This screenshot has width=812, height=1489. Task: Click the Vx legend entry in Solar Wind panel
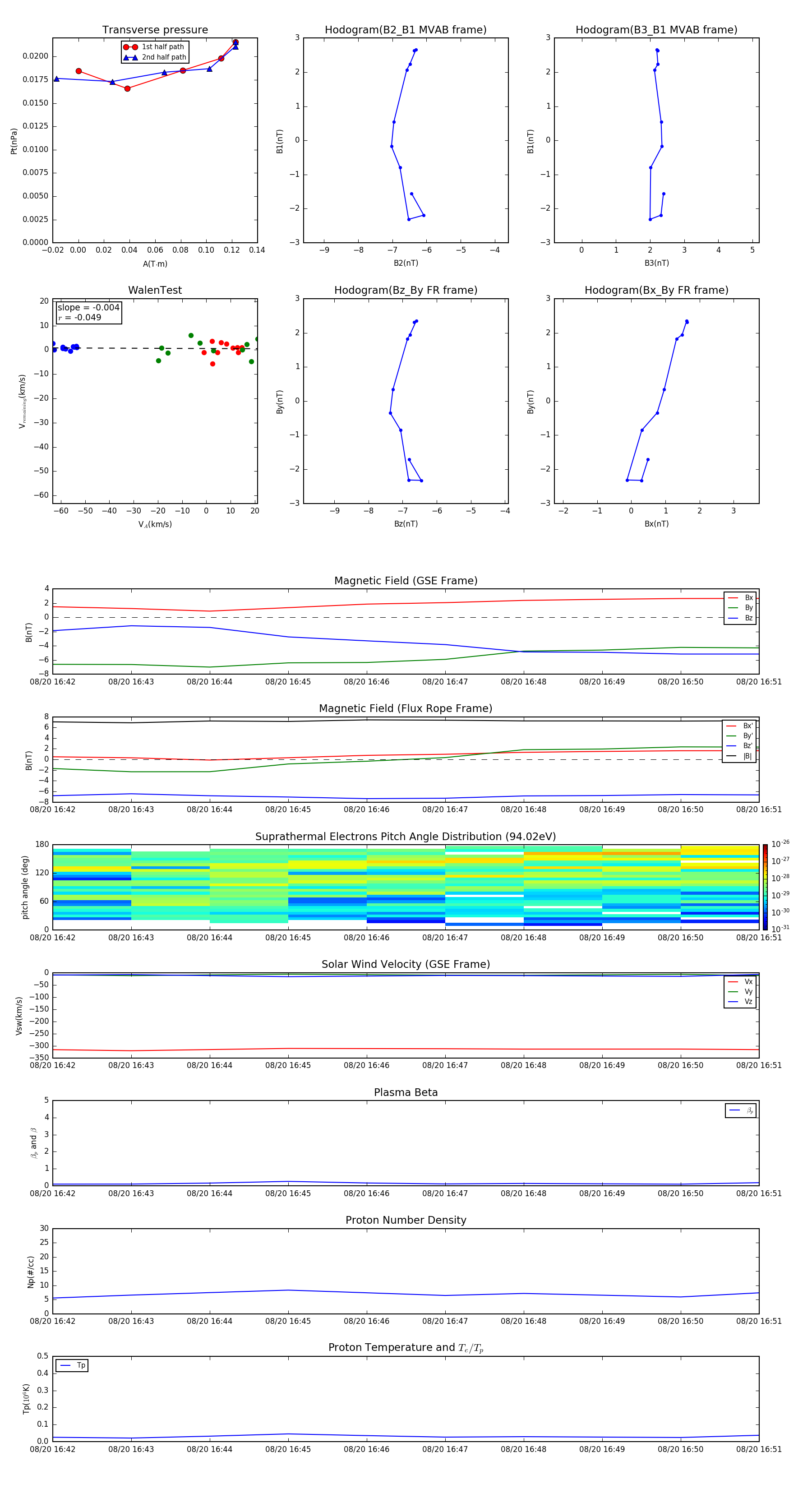click(741, 982)
